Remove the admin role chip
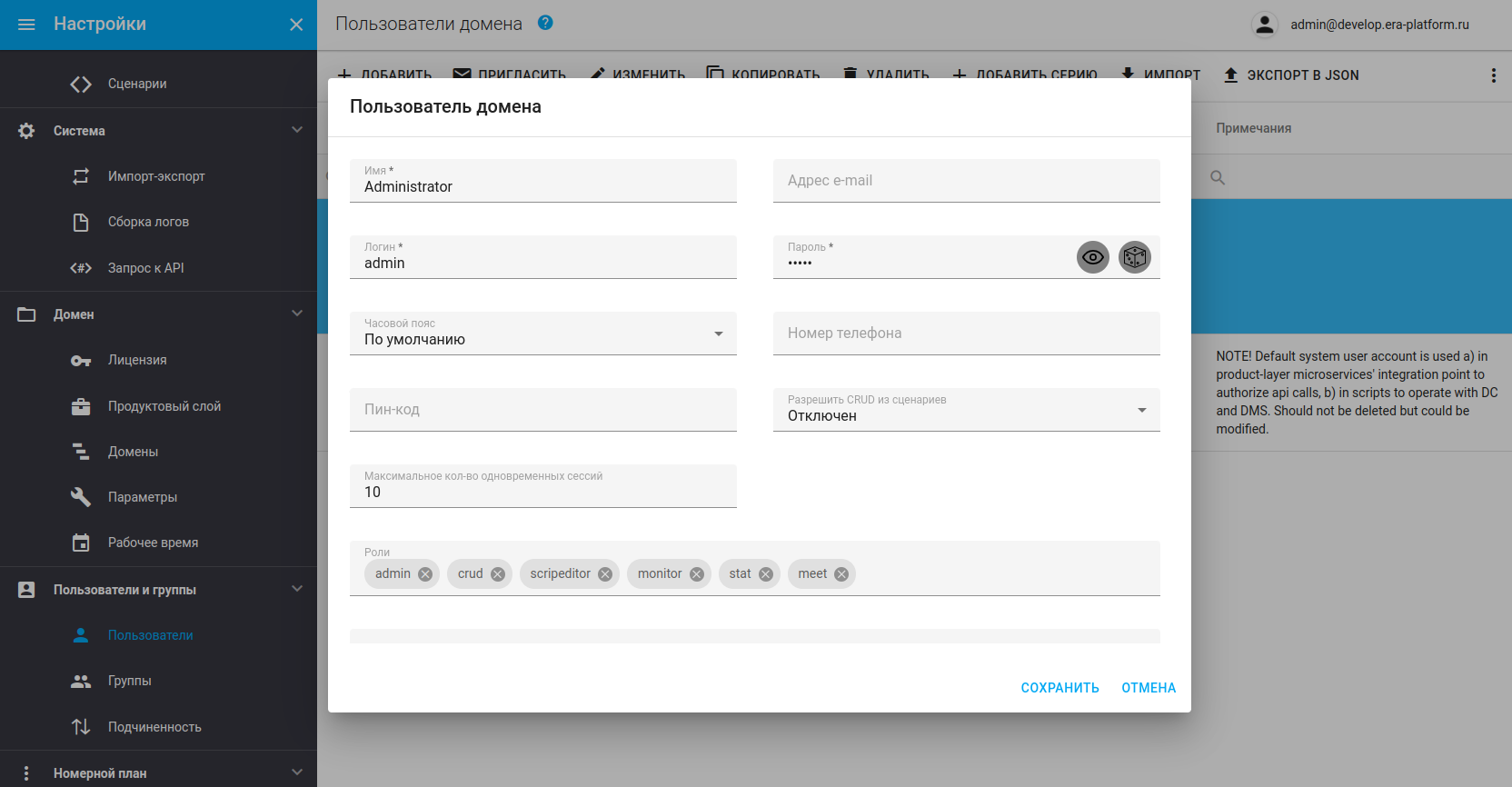 [x=424, y=574]
